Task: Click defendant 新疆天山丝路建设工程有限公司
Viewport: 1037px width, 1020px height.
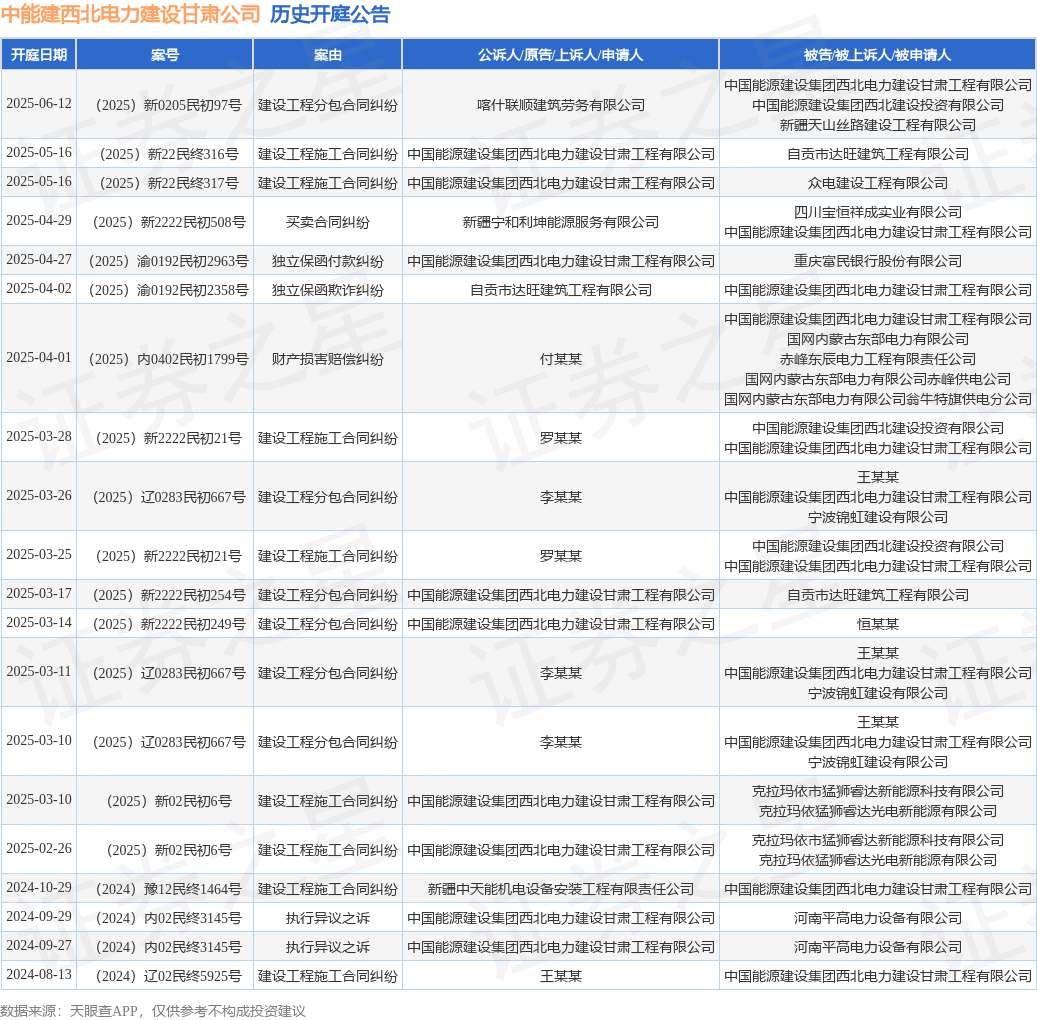Action: point(878,125)
